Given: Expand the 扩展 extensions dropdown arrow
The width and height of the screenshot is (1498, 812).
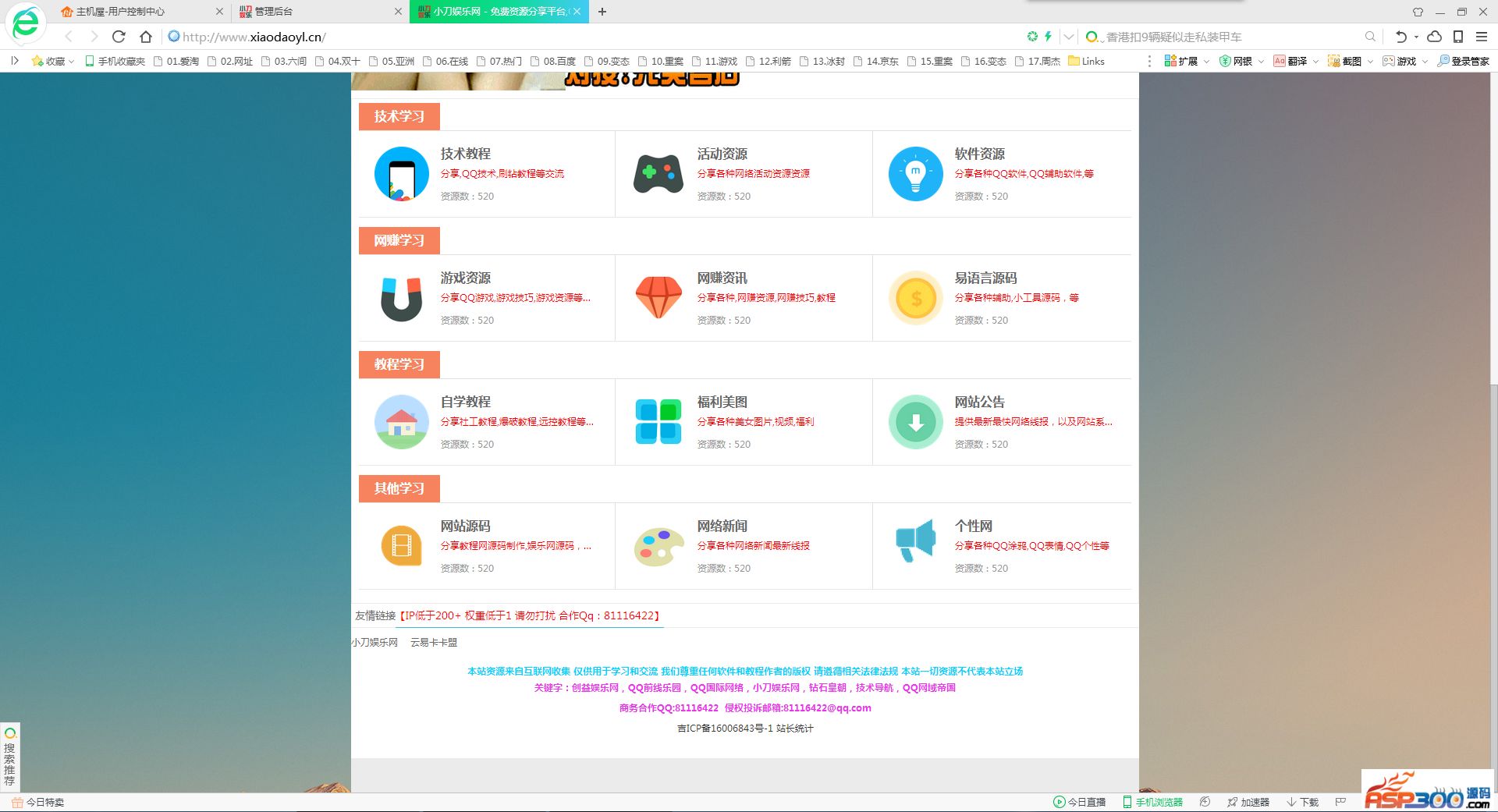Looking at the screenshot, I should (x=1206, y=61).
